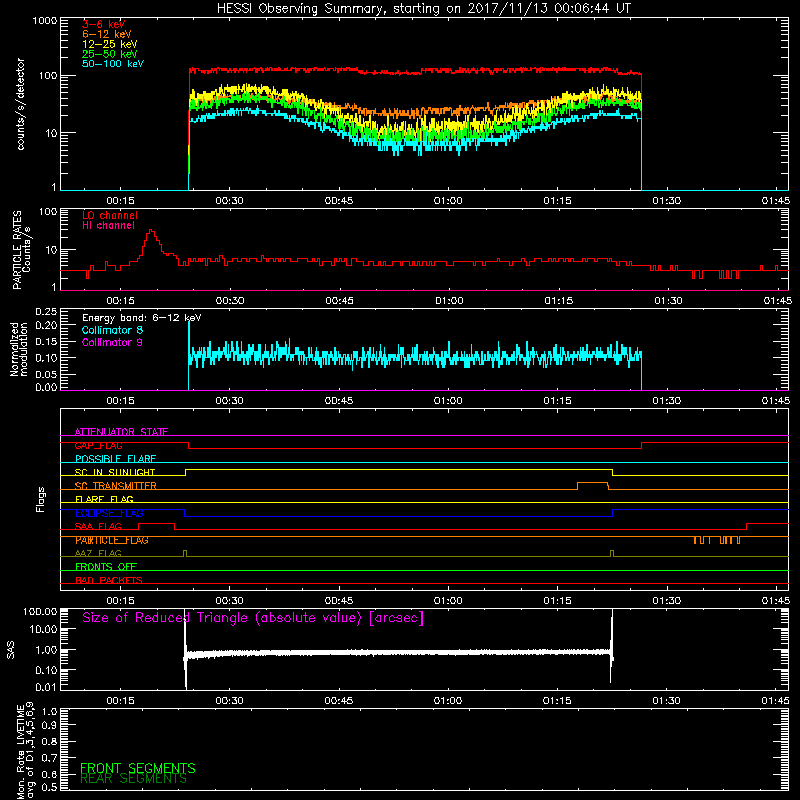Click the AAZ_FLAG label
The height and width of the screenshot is (800, 800).
pyautogui.click(x=98, y=553)
